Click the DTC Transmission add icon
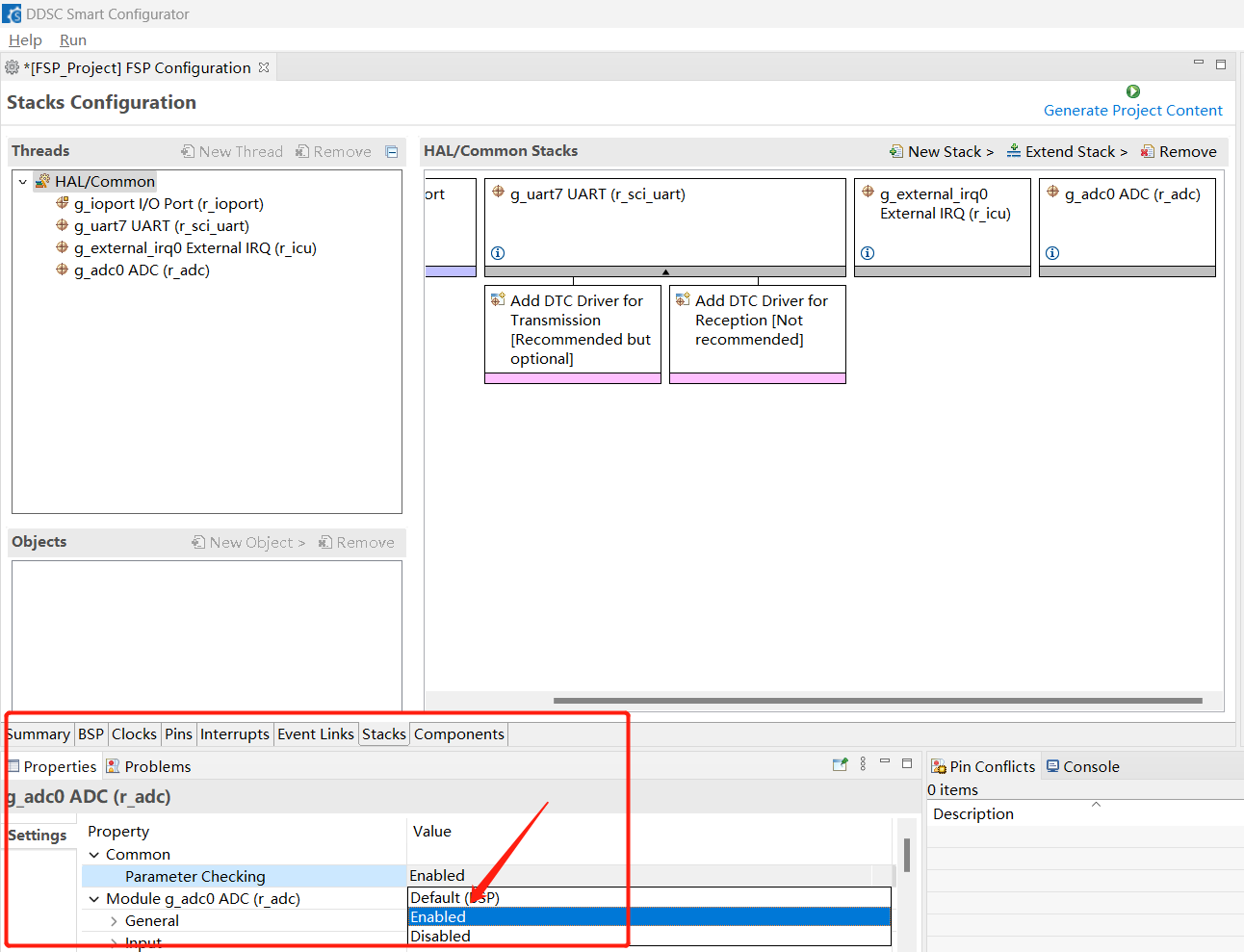The image size is (1244, 952). tap(498, 299)
